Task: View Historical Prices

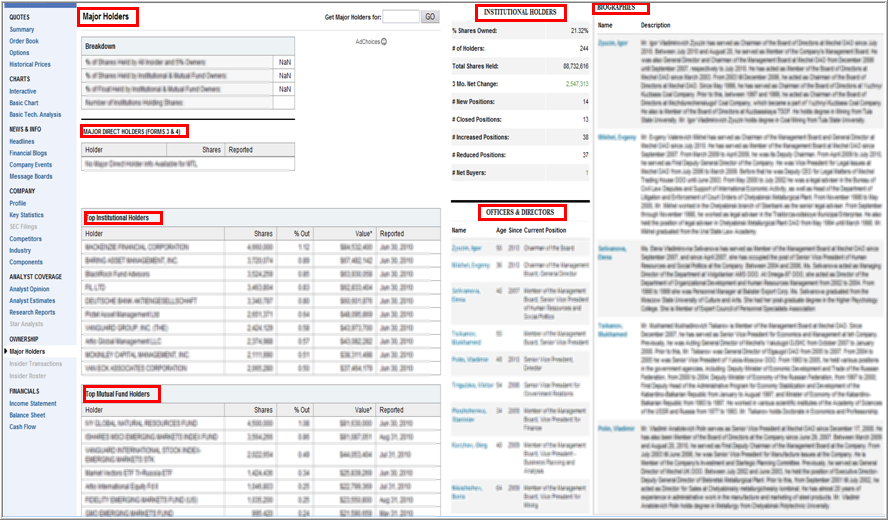Action: click(29, 65)
